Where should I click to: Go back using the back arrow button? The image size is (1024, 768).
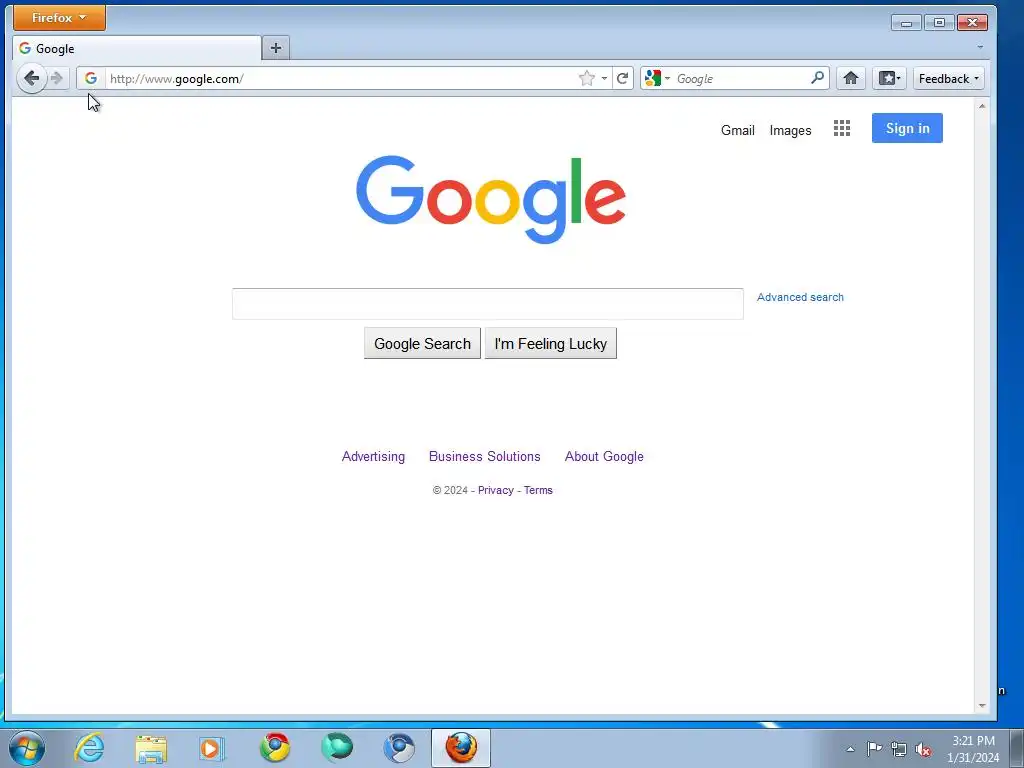31,78
